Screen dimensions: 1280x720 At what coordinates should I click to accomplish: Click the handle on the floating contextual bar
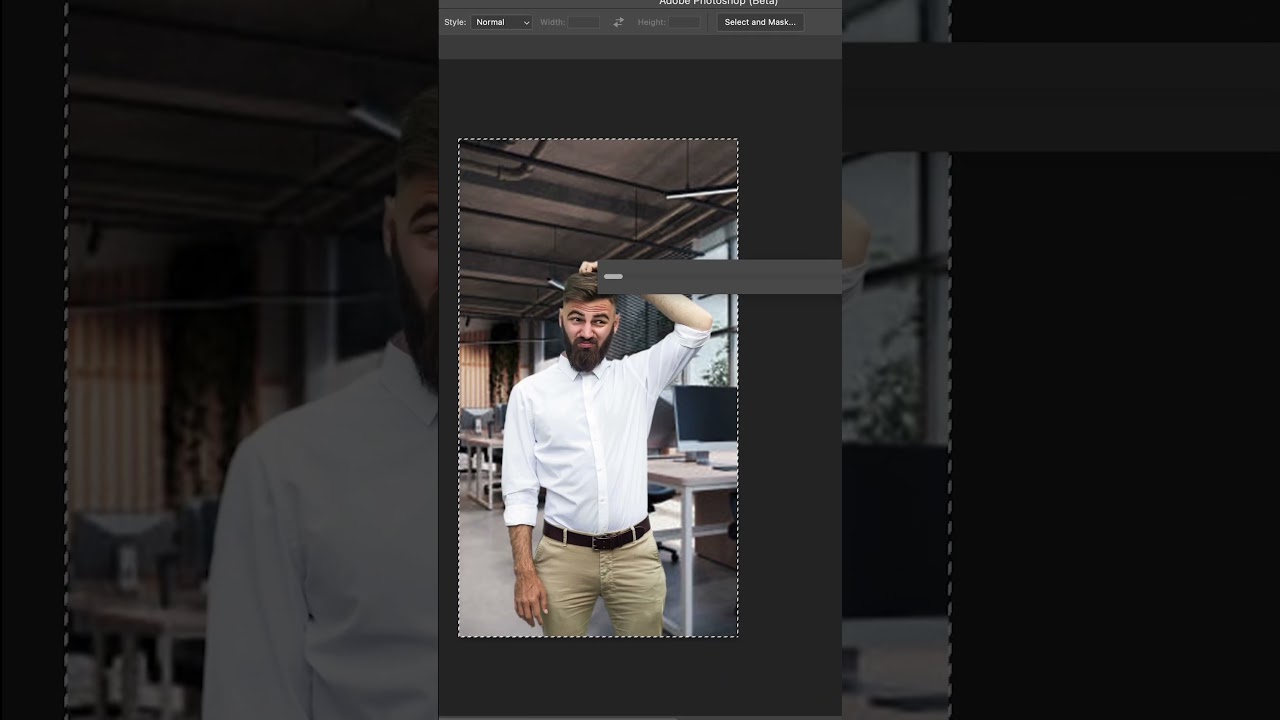point(613,277)
